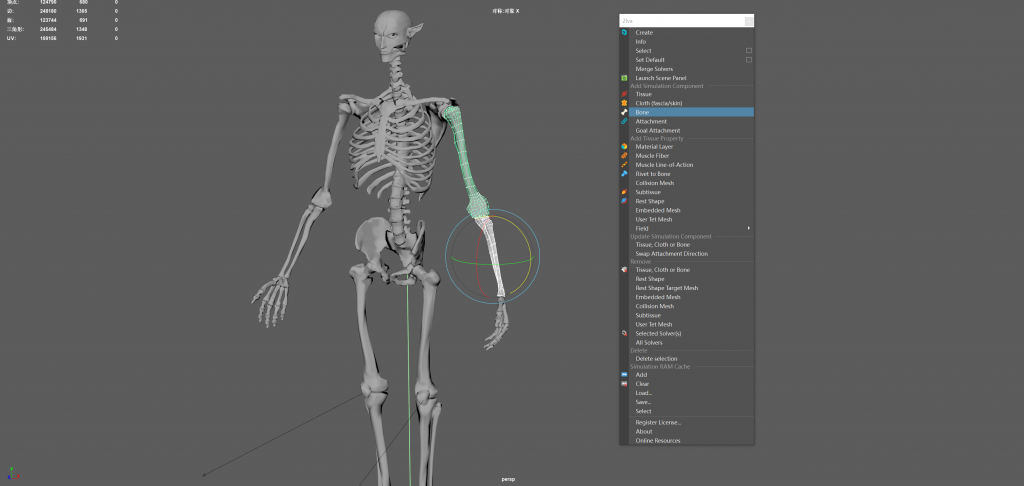The image size is (1024, 486).
Task: Click the Launch Scene Panel icon
Action: tap(624, 78)
